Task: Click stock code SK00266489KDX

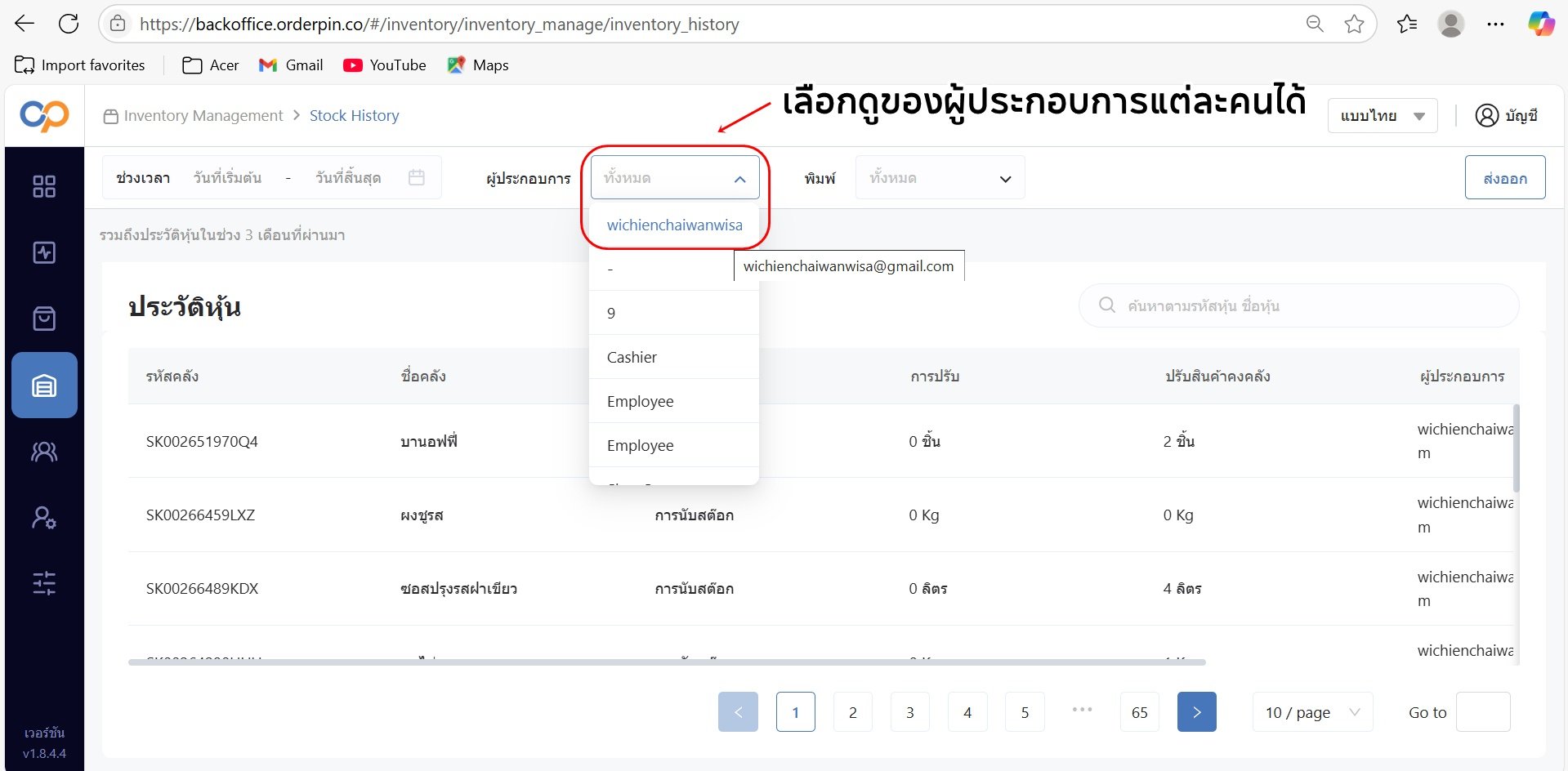Action: coord(202,589)
